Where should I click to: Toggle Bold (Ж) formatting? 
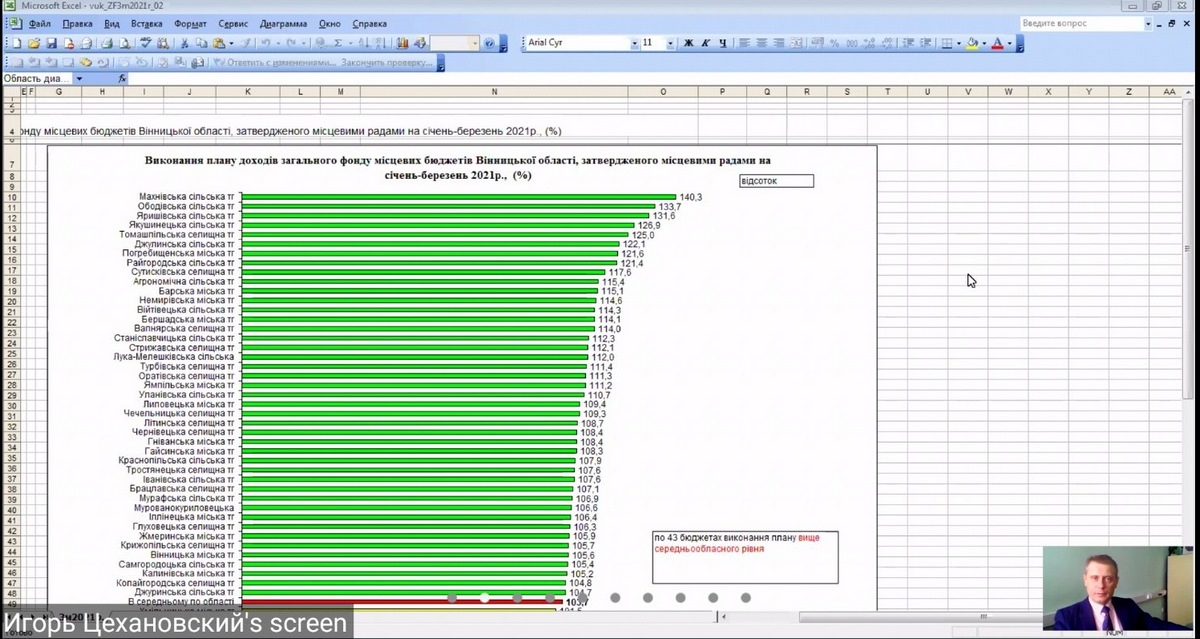(688, 43)
